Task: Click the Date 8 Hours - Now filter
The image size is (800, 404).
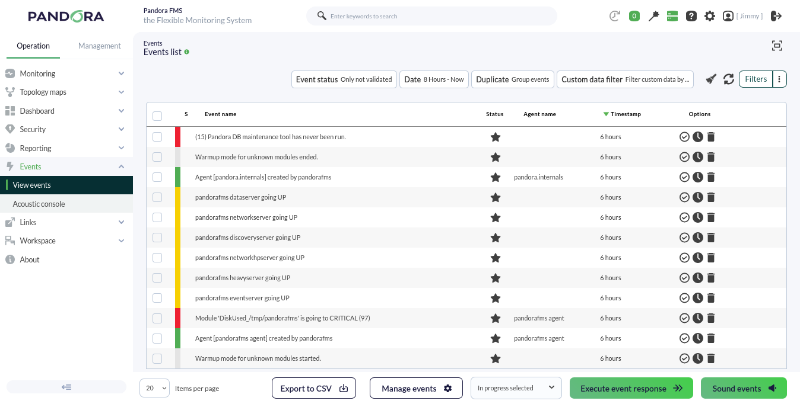Action: 434,80
